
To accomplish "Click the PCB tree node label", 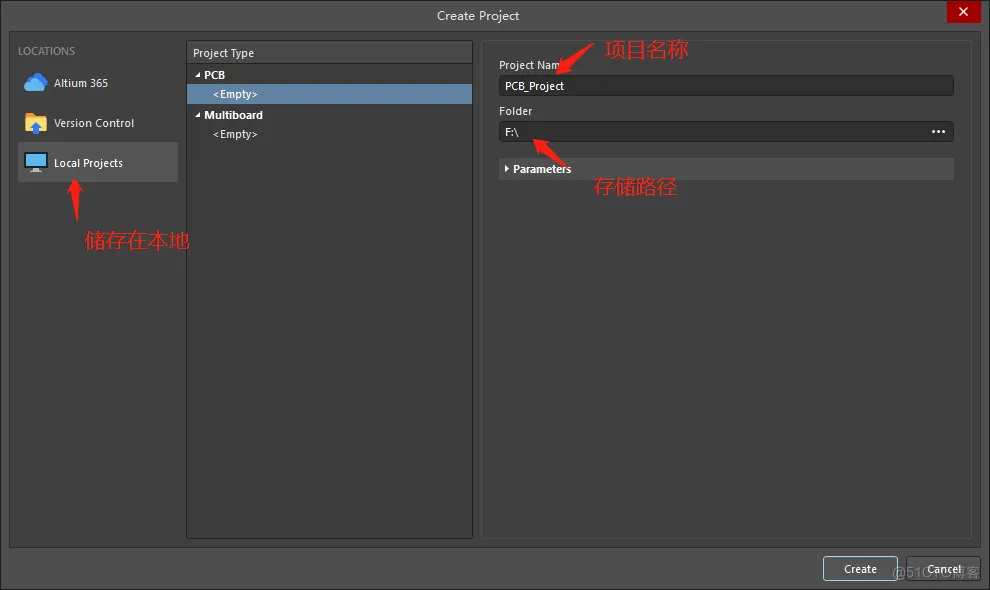I will [215, 75].
